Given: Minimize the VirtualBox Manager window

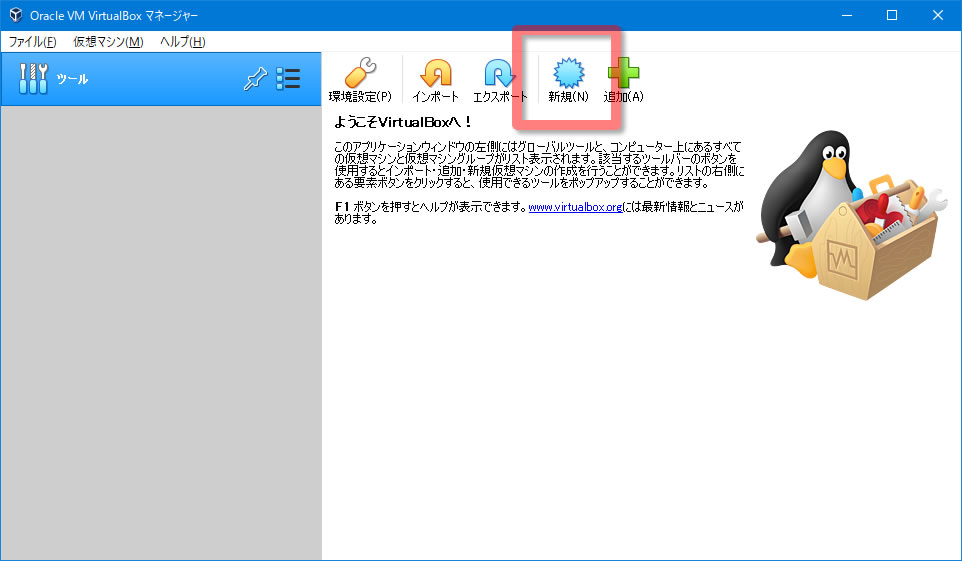Looking at the screenshot, I should [x=847, y=15].
